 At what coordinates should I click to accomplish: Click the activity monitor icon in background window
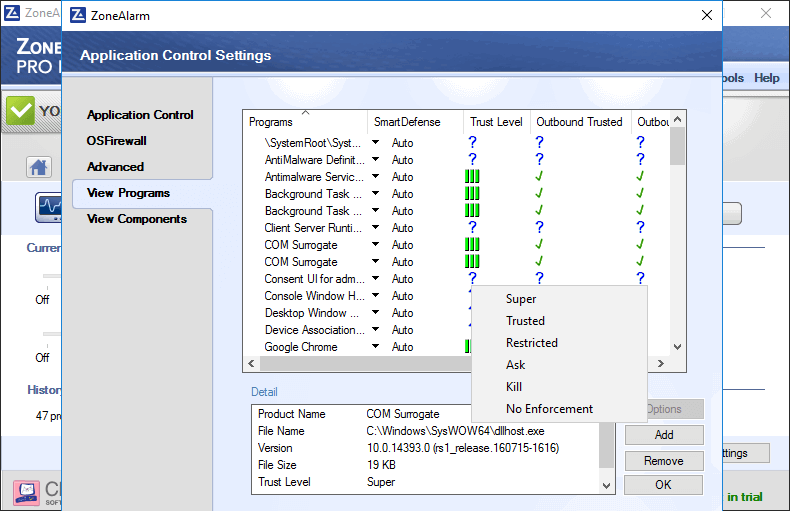[x=49, y=207]
